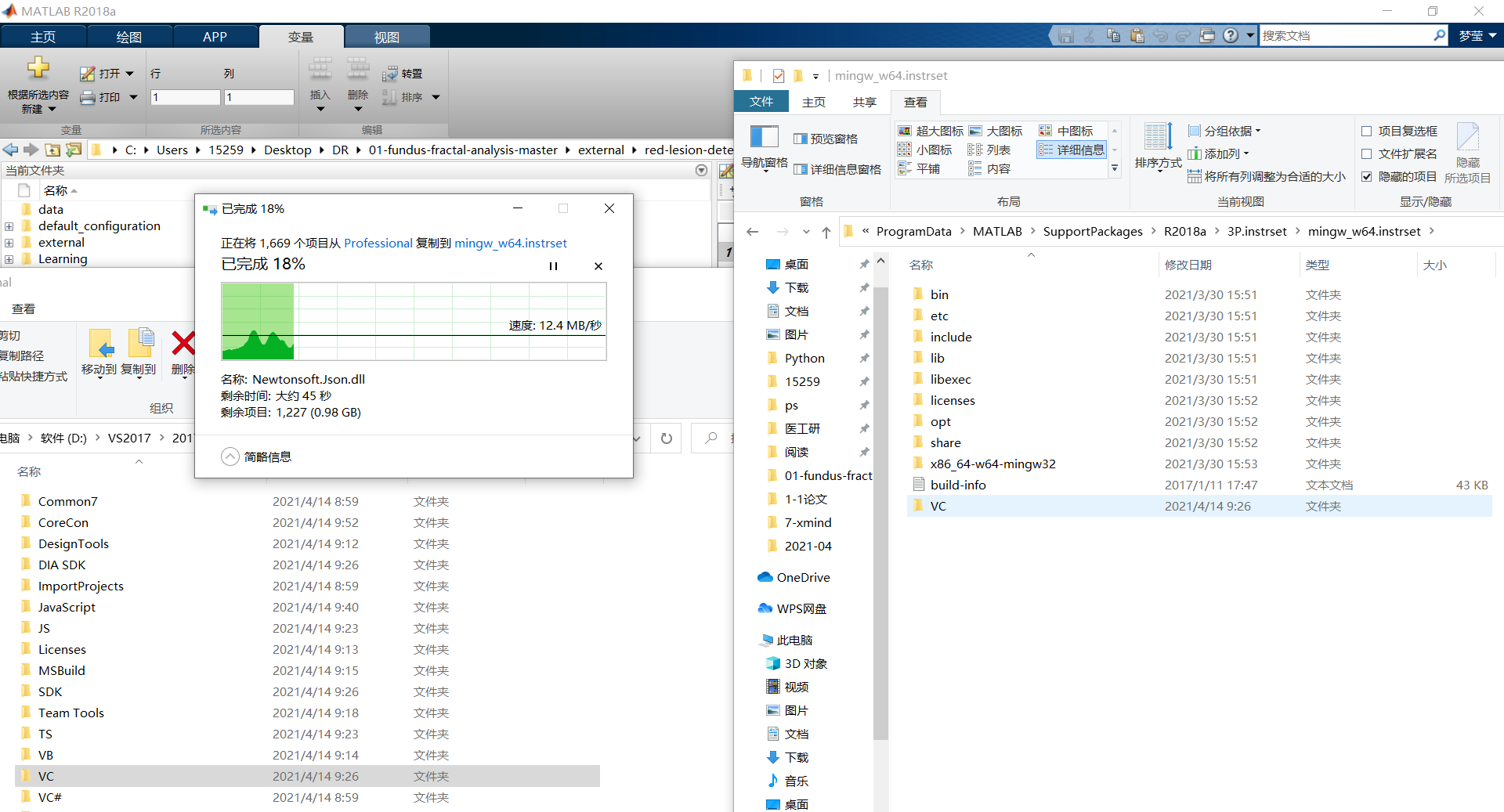Expand the Learning folder tree node
The height and width of the screenshot is (812, 1504).
(x=9, y=259)
